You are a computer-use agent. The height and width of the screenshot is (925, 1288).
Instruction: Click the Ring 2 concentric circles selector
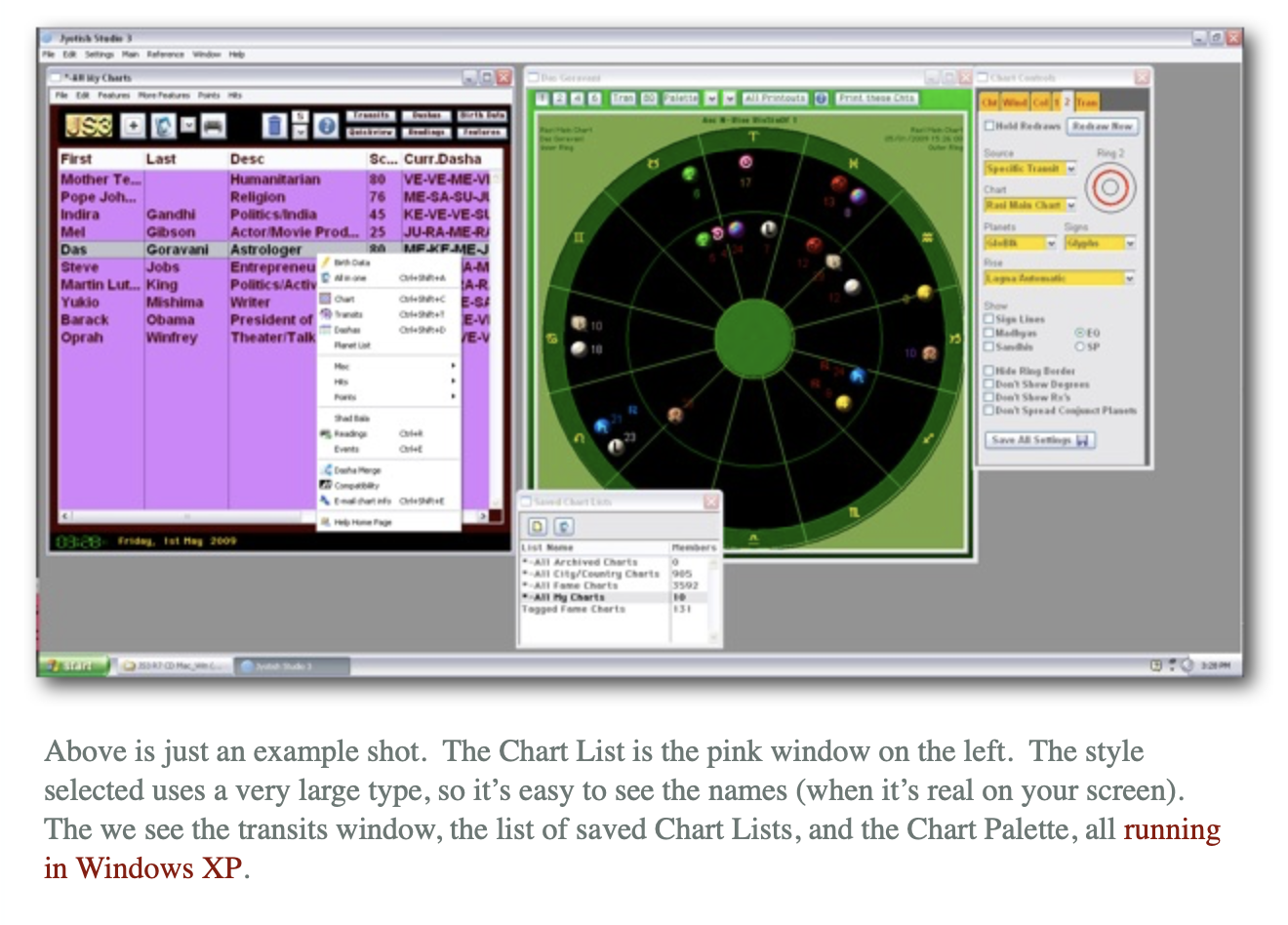pyautogui.click(x=1110, y=187)
